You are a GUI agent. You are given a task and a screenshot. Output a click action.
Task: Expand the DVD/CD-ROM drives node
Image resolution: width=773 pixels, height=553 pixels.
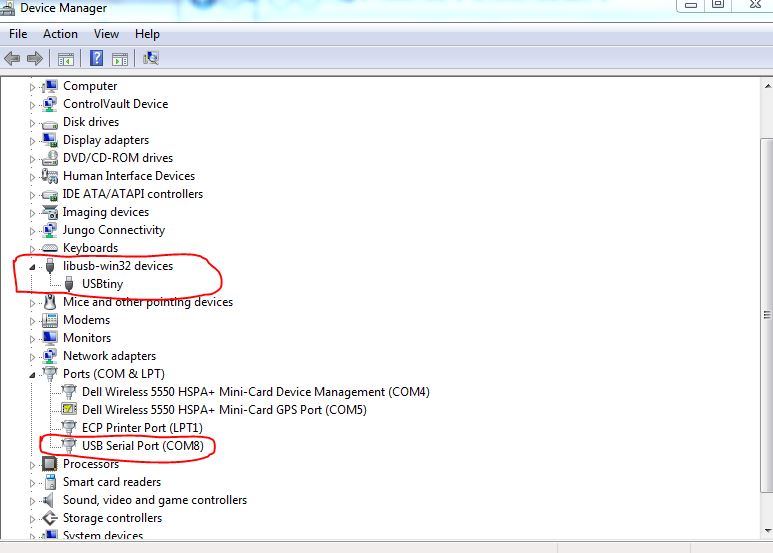tap(33, 159)
